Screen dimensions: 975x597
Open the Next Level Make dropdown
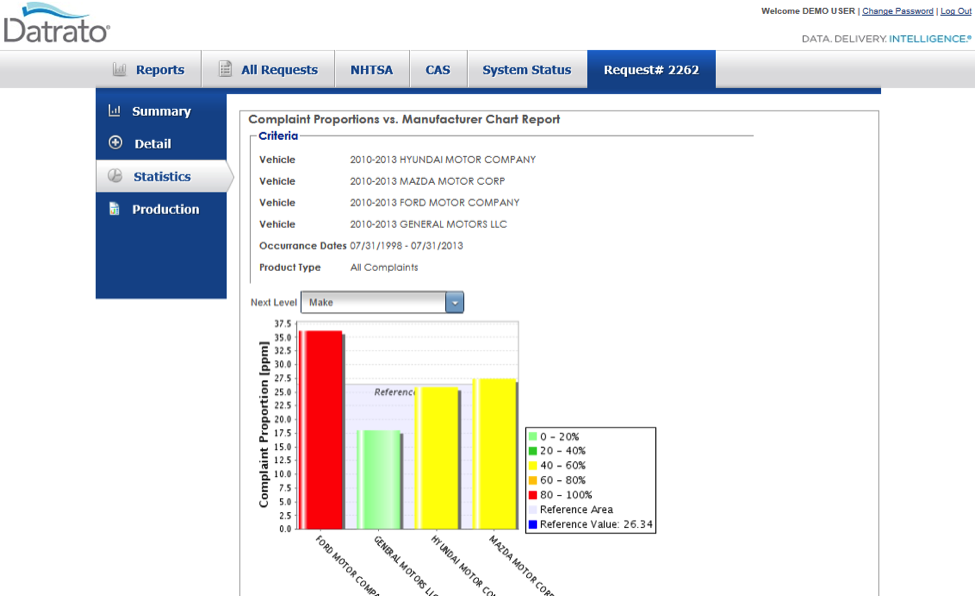click(x=382, y=302)
